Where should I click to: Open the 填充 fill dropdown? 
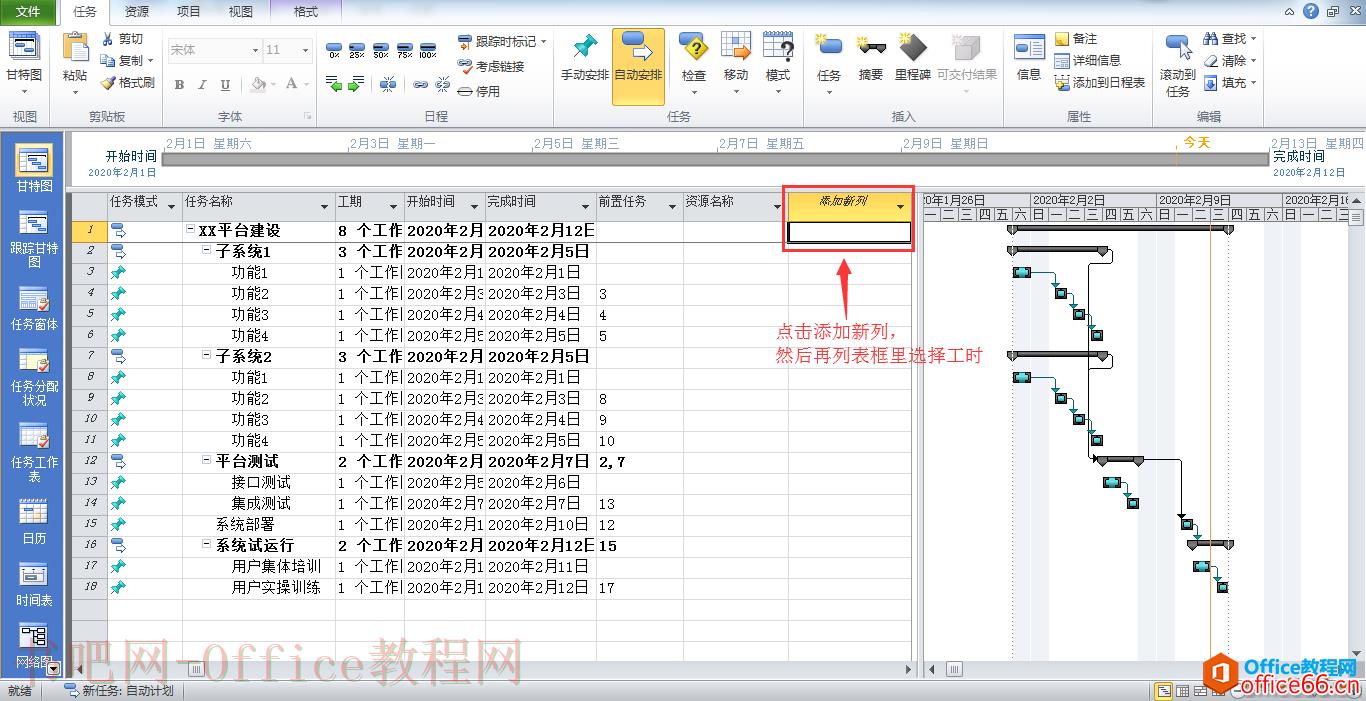coord(1229,83)
